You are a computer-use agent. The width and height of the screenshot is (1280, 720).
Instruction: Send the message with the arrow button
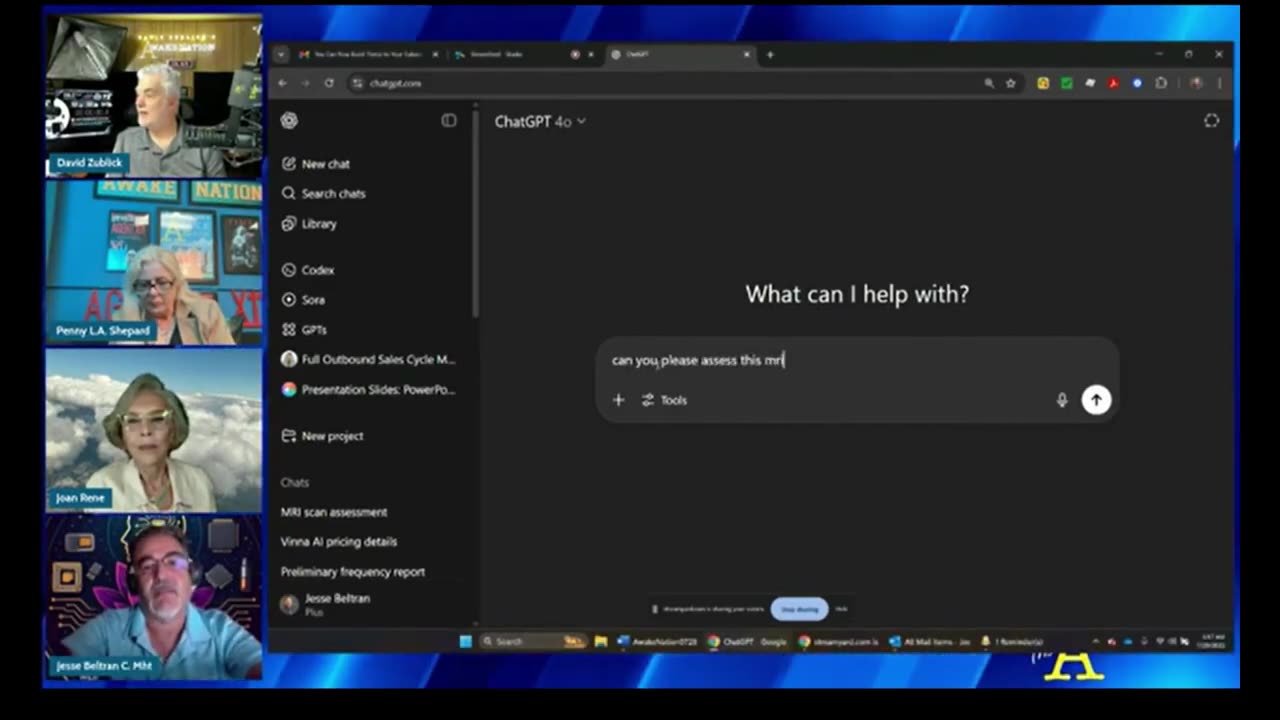click(x=1096, y=400)
